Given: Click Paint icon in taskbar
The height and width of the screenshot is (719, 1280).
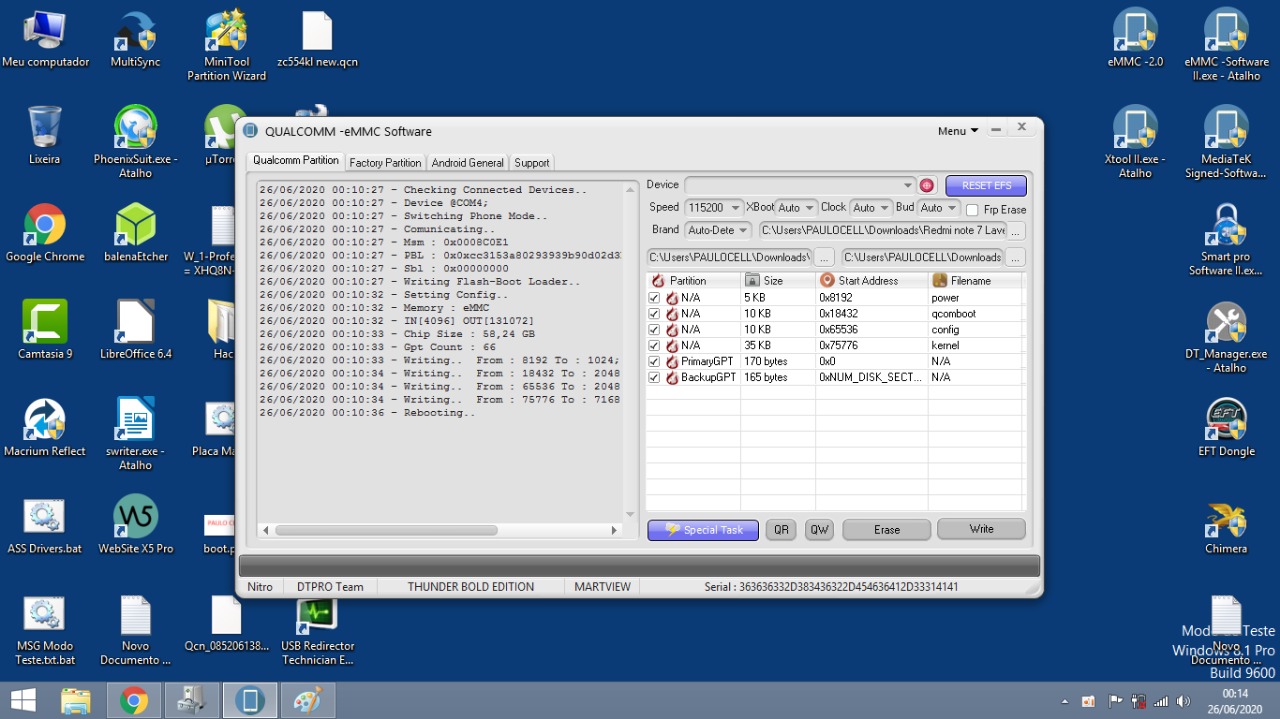Looking at the screenshot, I should tap(308, 700).
